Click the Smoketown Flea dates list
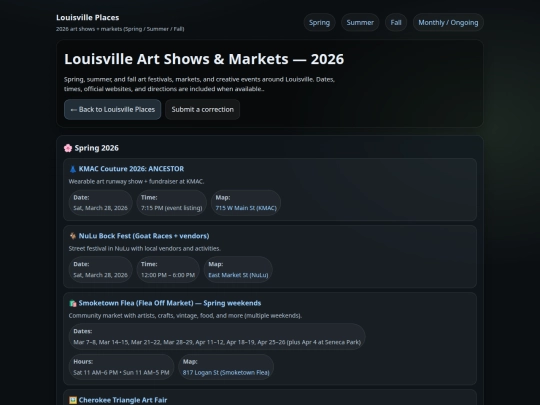Screen dimensions: 540x405 click(217, 342)
